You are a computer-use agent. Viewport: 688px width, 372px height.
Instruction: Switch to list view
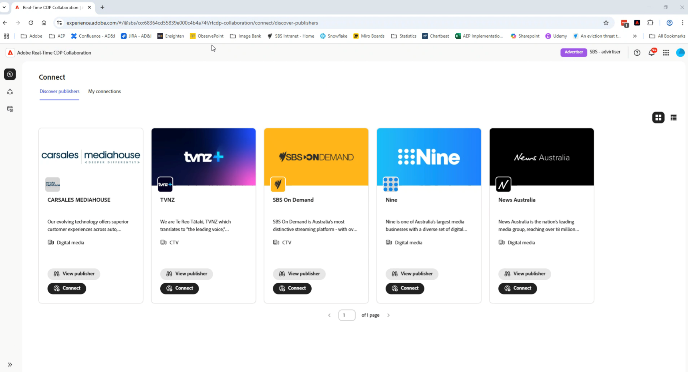click(x=674, y=118)
